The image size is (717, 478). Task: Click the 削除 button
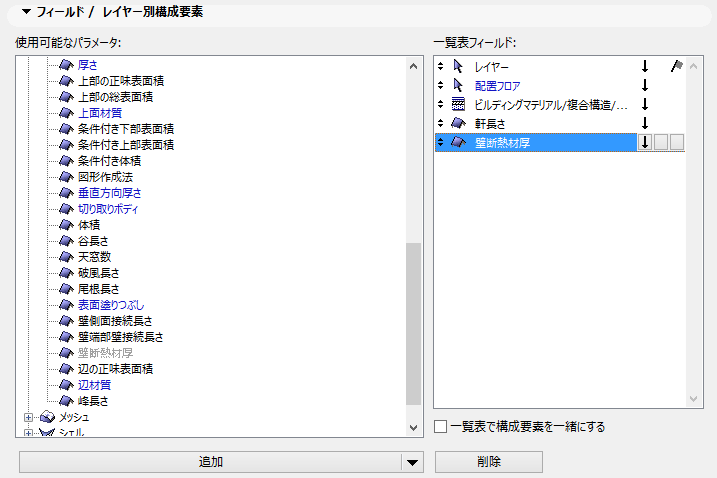[x=489, y=462]
